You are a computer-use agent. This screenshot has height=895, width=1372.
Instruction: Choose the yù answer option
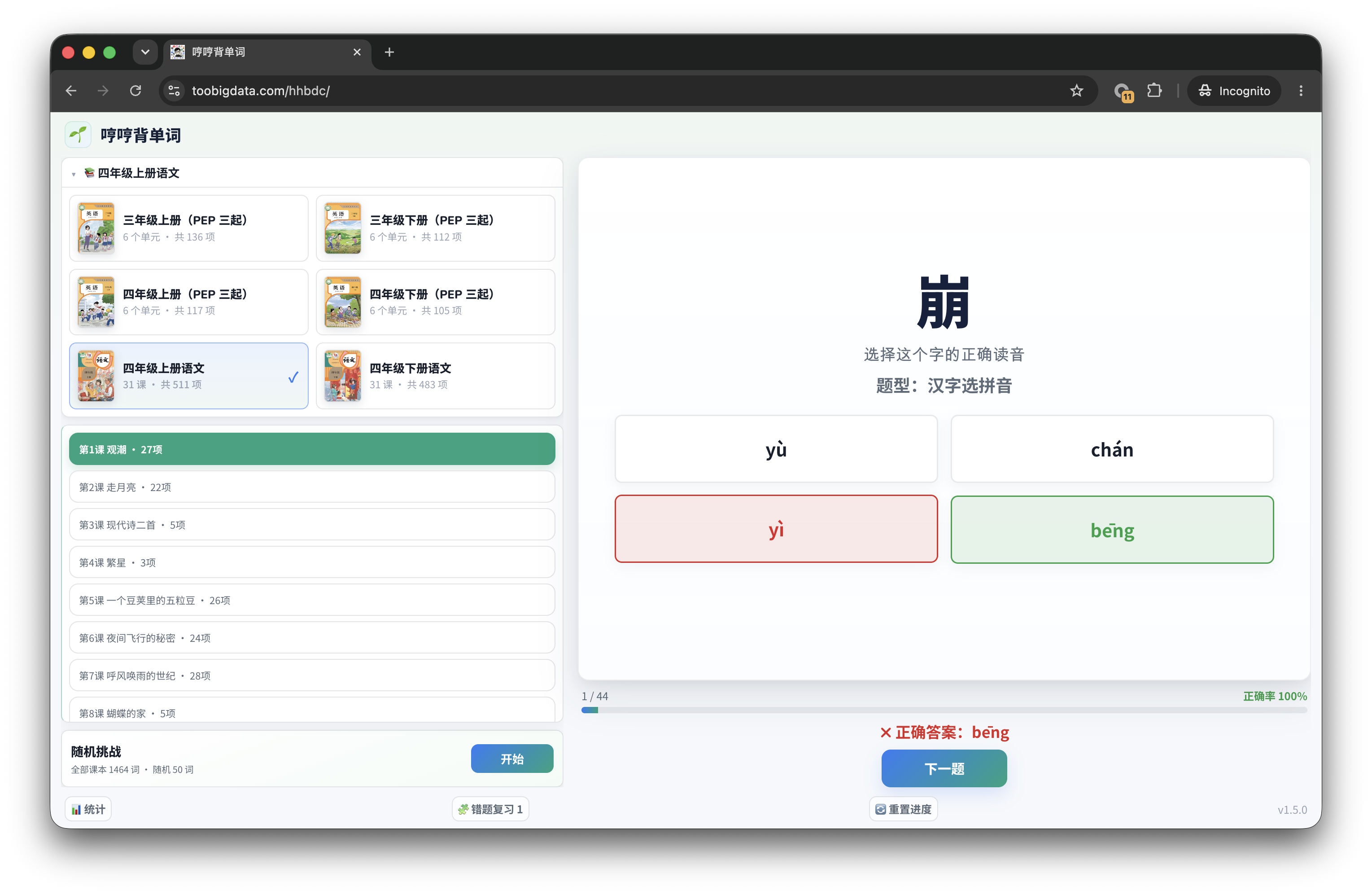point(776,449)
